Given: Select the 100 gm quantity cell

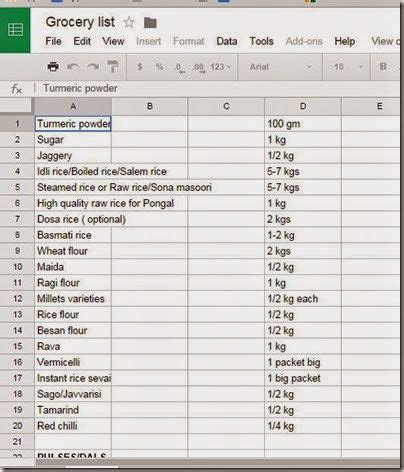Looking at the screenshot, I should (303, 124).
